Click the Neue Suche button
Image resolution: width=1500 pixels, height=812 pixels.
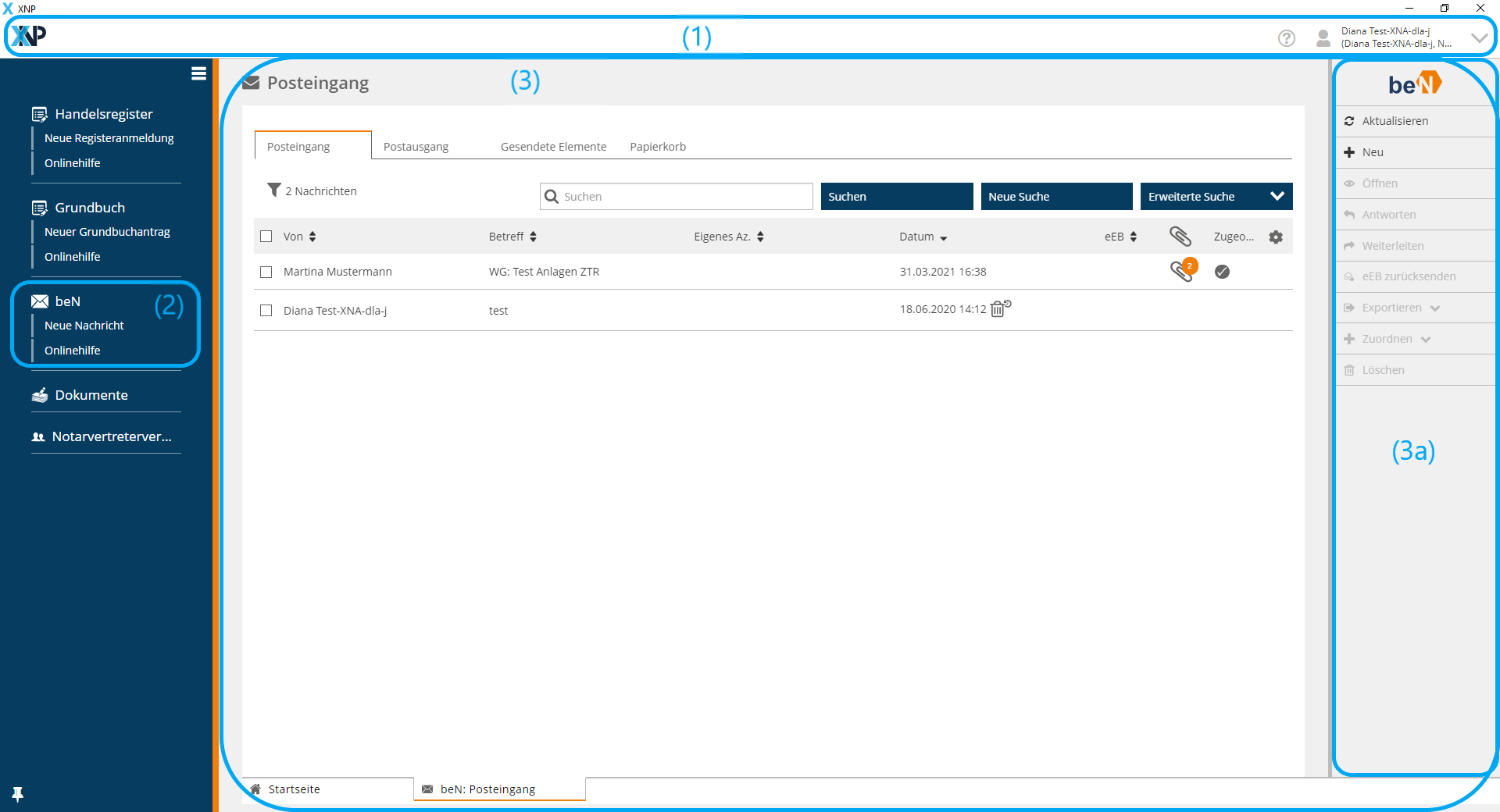1056,197
